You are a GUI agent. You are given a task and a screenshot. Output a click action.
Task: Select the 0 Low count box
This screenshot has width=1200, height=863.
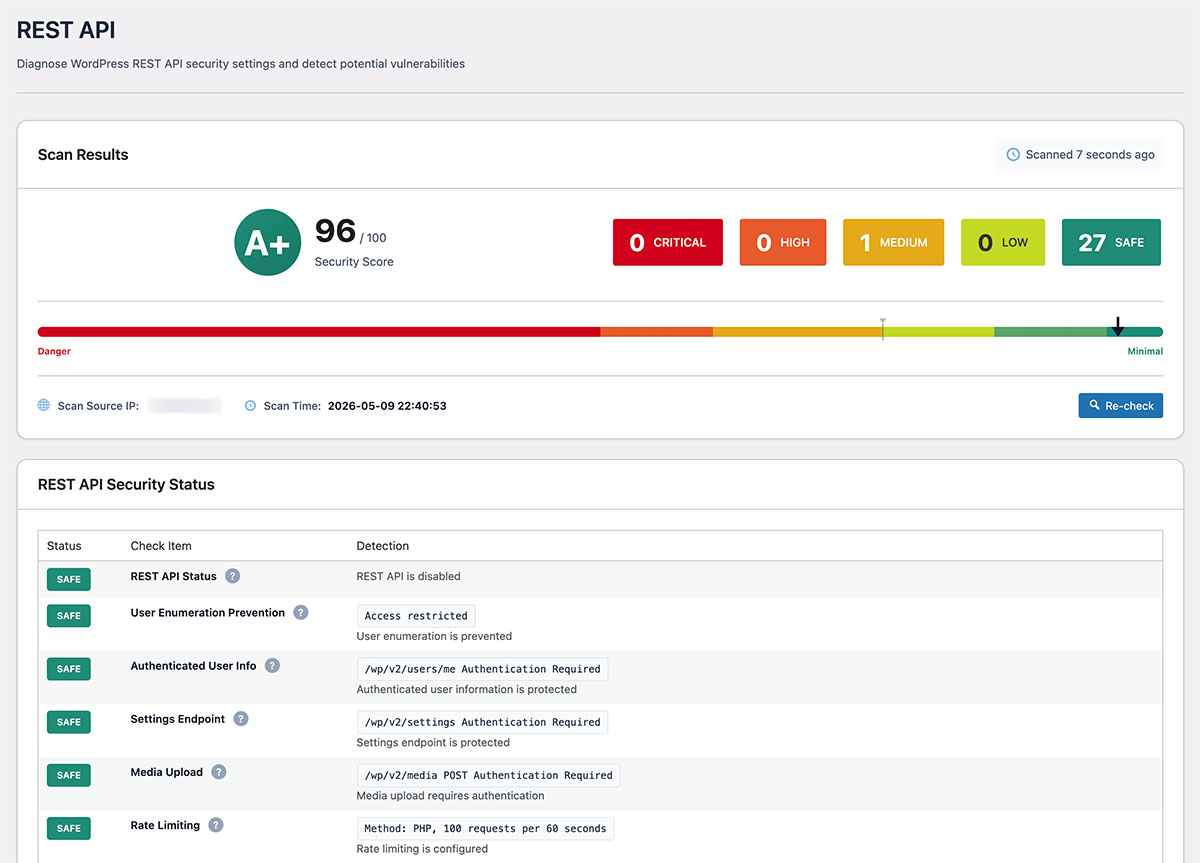[x=1003, y=242]
